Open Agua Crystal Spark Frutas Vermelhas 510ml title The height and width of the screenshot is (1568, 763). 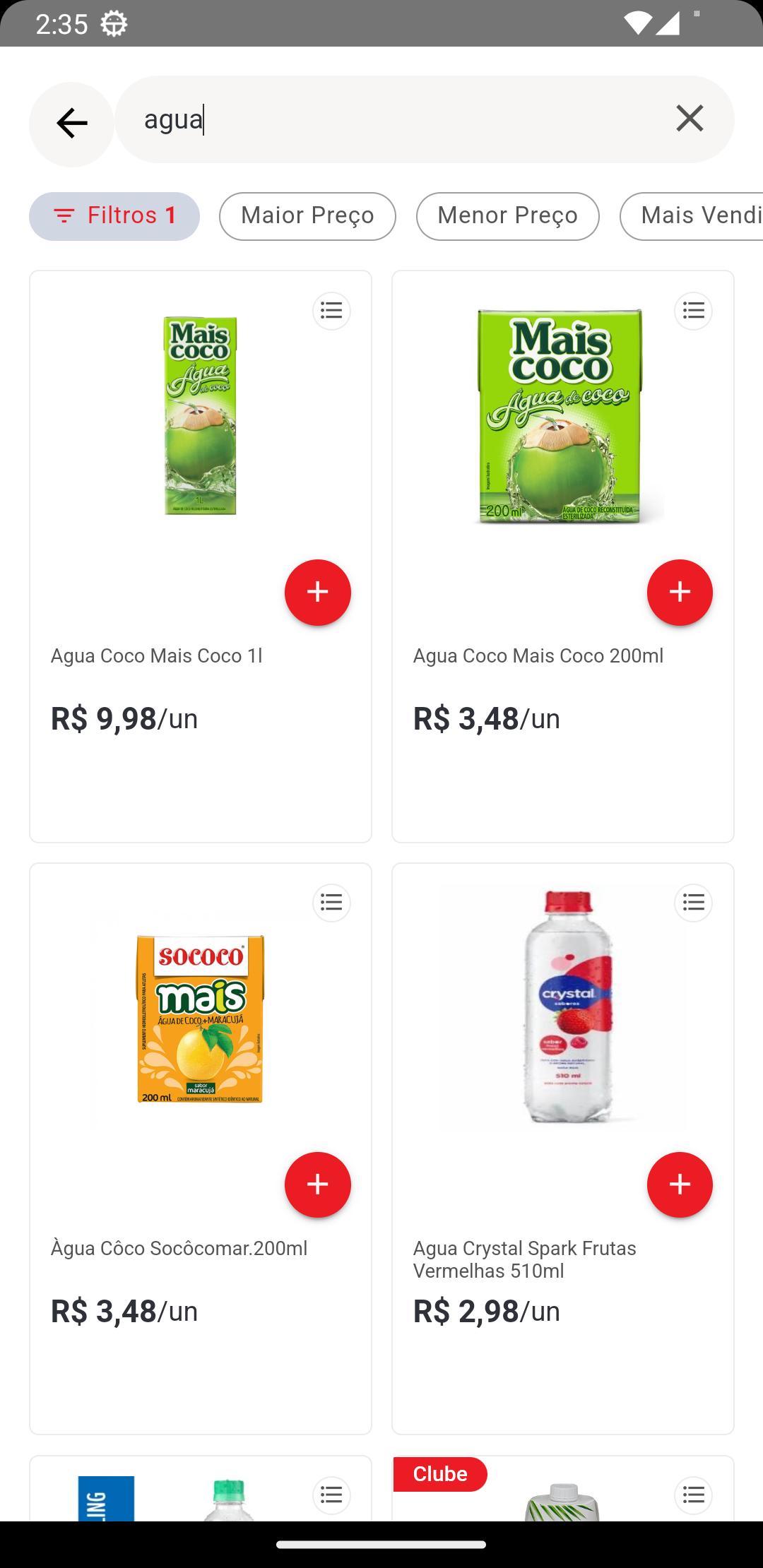pos(524,1259)
